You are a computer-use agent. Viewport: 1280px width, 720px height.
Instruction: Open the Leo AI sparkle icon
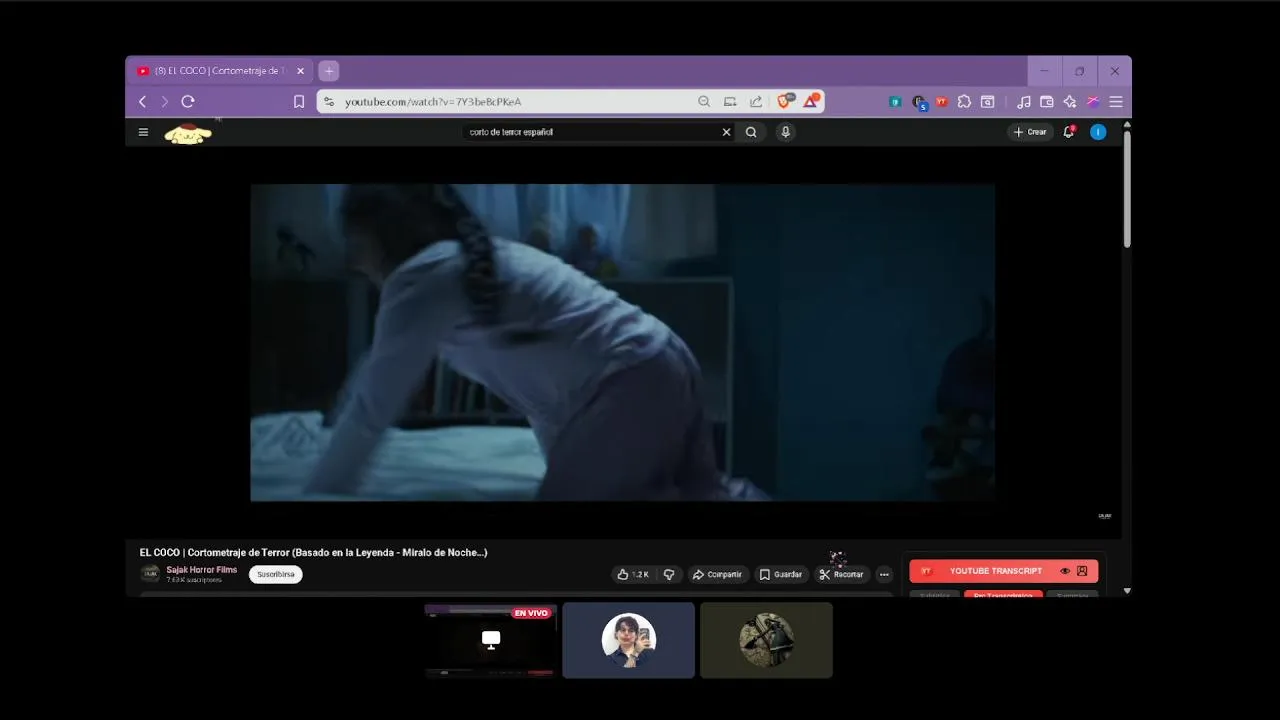click(1070, 101)
